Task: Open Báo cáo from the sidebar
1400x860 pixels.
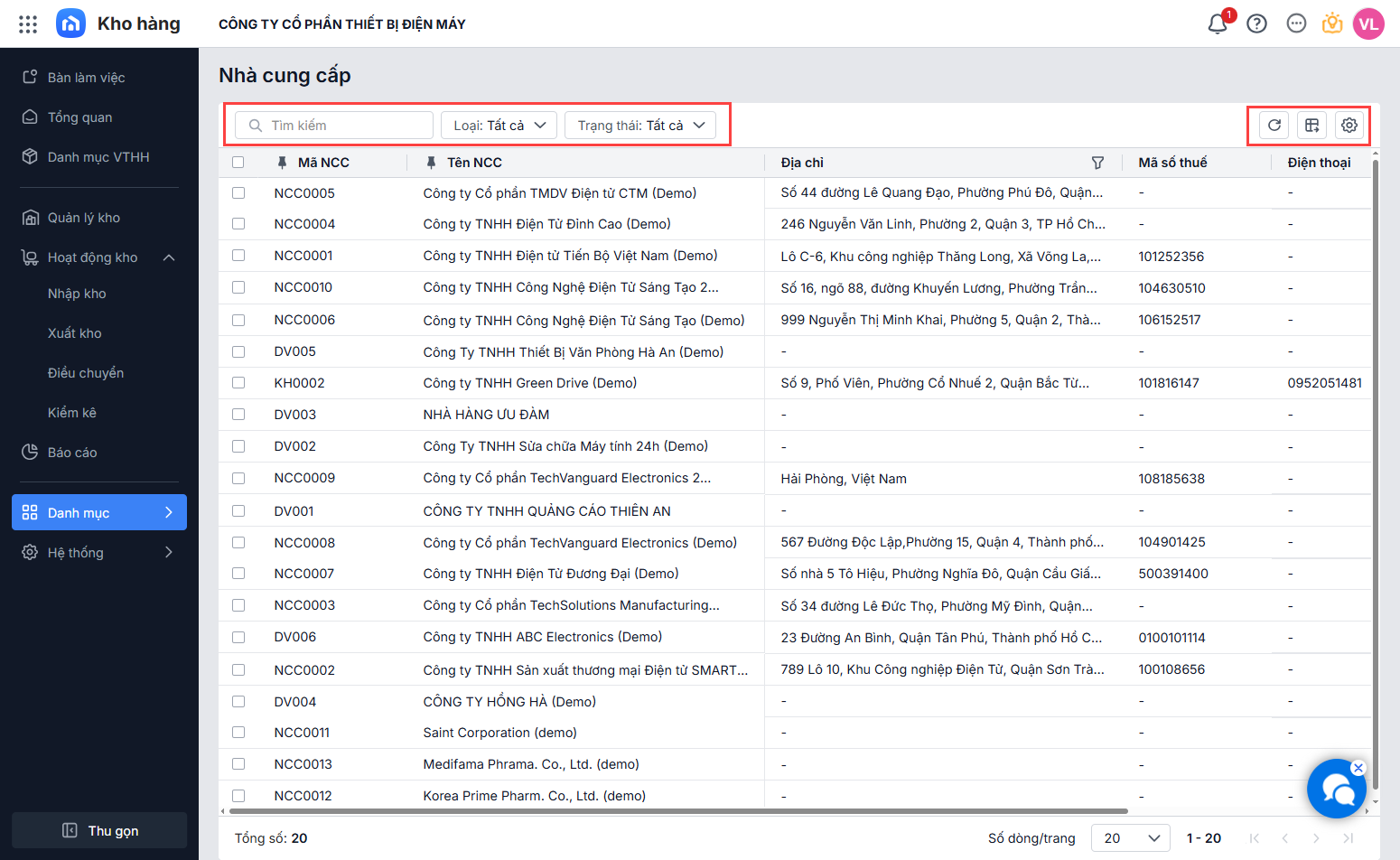Action: pyautogui.click(x=72, y=453)
